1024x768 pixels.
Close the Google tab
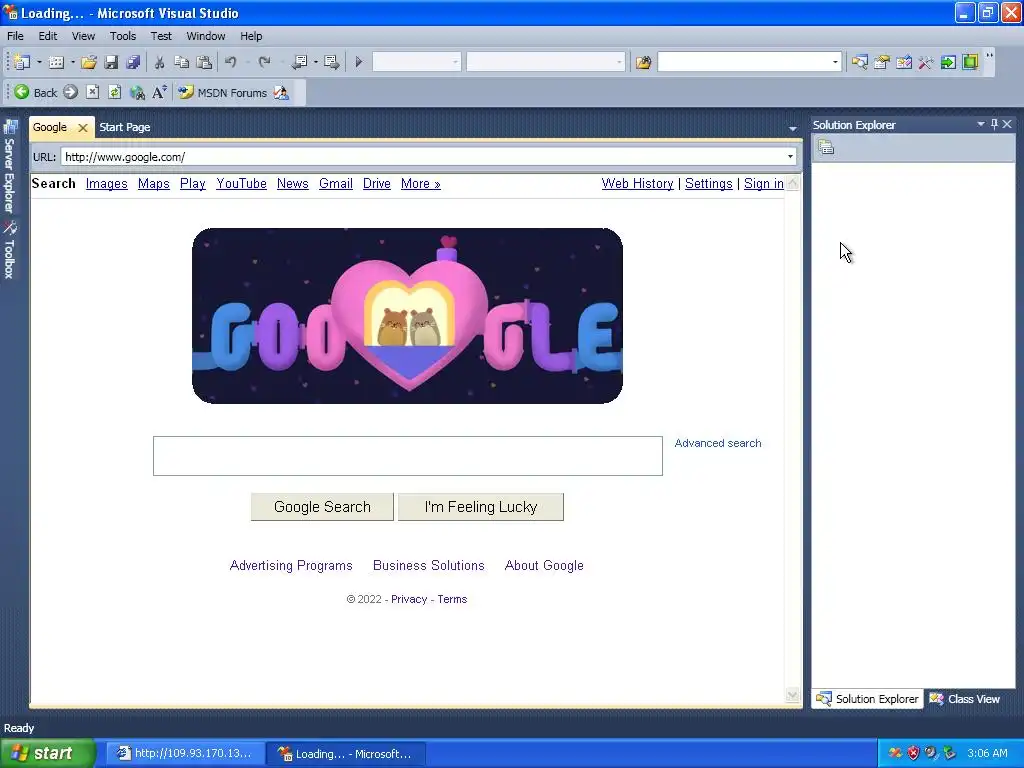tap(83, 128)
